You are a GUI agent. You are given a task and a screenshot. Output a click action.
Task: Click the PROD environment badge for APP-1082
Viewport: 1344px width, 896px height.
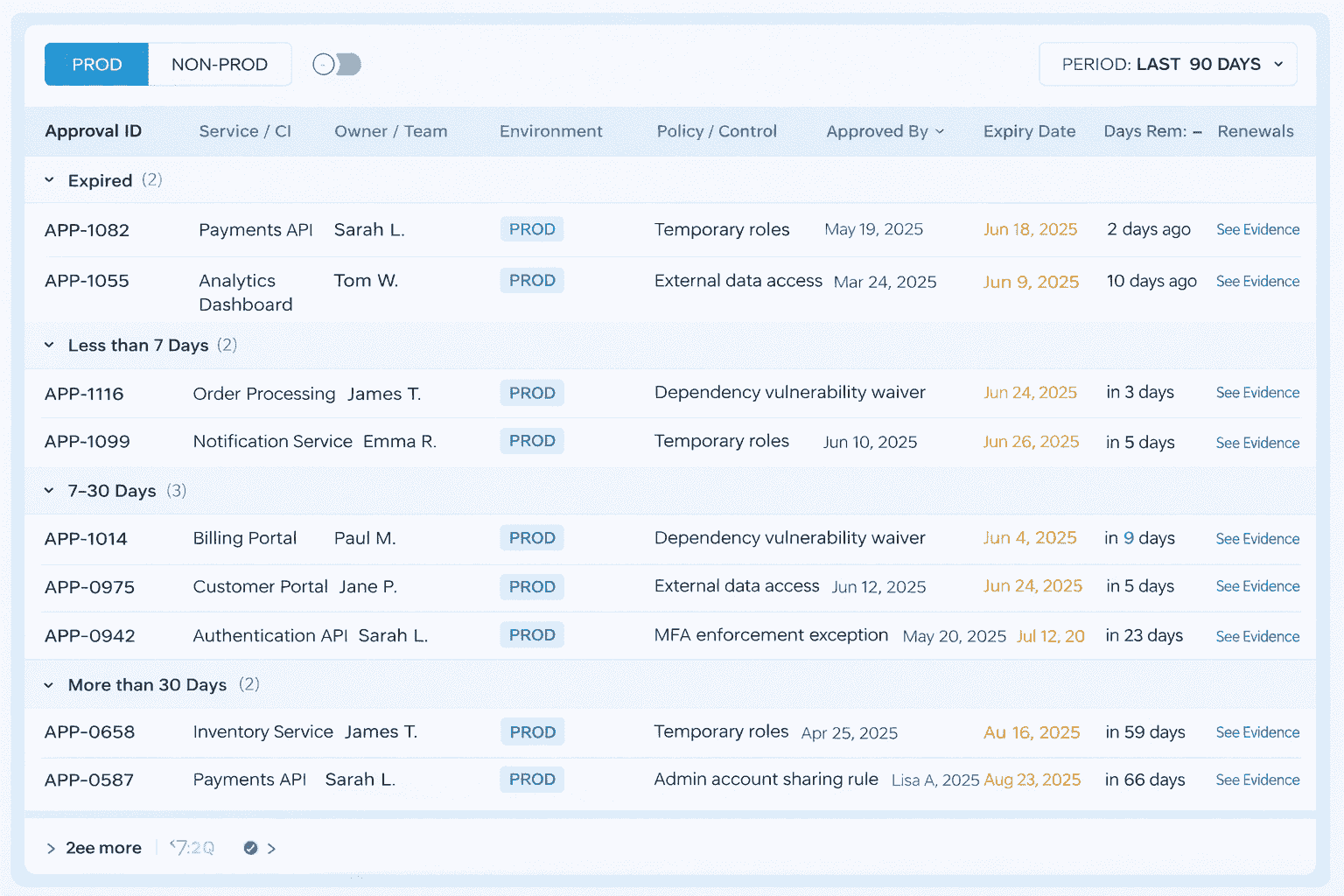[x=531, y=229]
